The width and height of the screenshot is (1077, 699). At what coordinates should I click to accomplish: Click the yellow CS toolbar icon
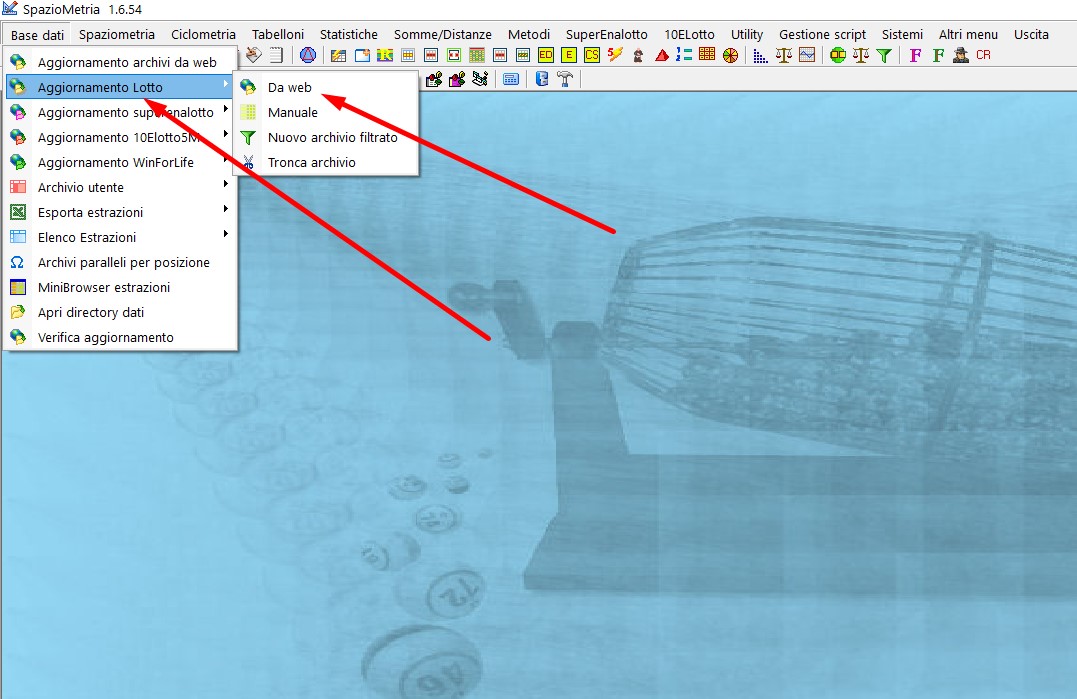592,55
